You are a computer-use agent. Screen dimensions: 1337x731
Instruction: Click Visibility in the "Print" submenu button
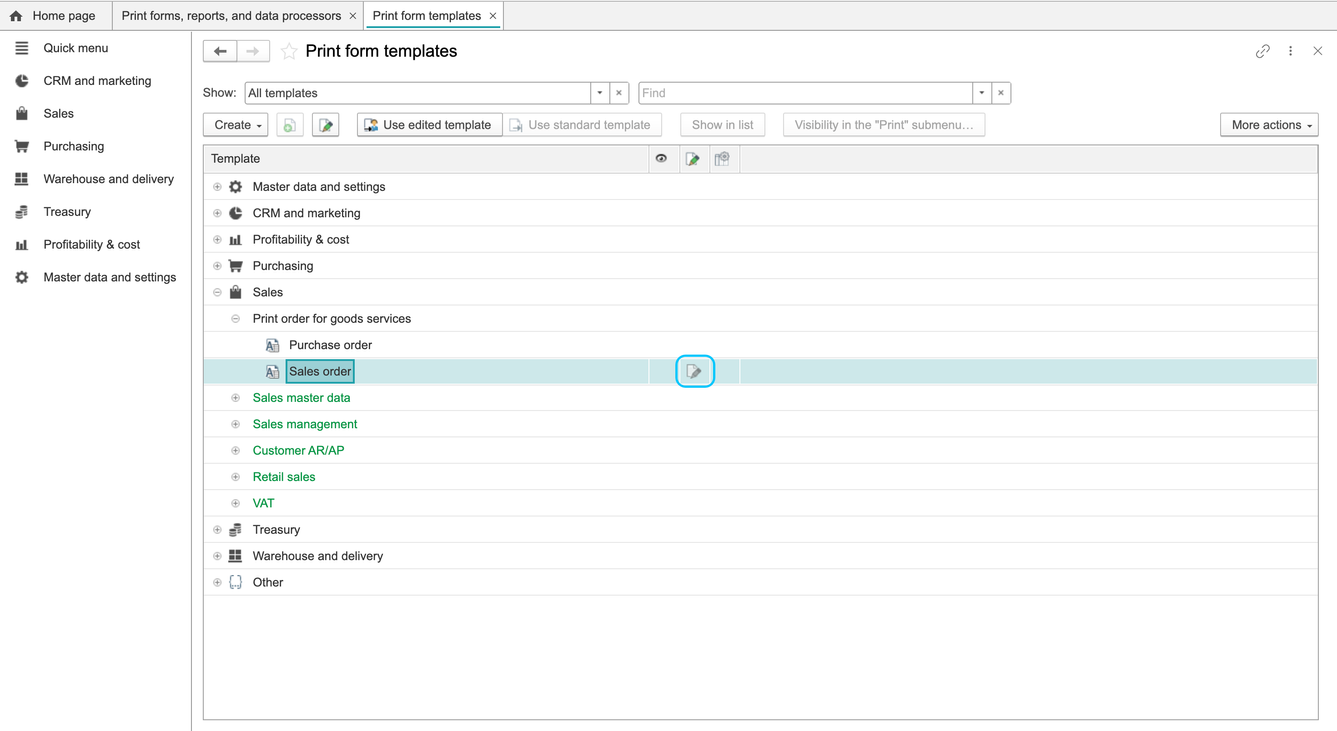[884, 125]
